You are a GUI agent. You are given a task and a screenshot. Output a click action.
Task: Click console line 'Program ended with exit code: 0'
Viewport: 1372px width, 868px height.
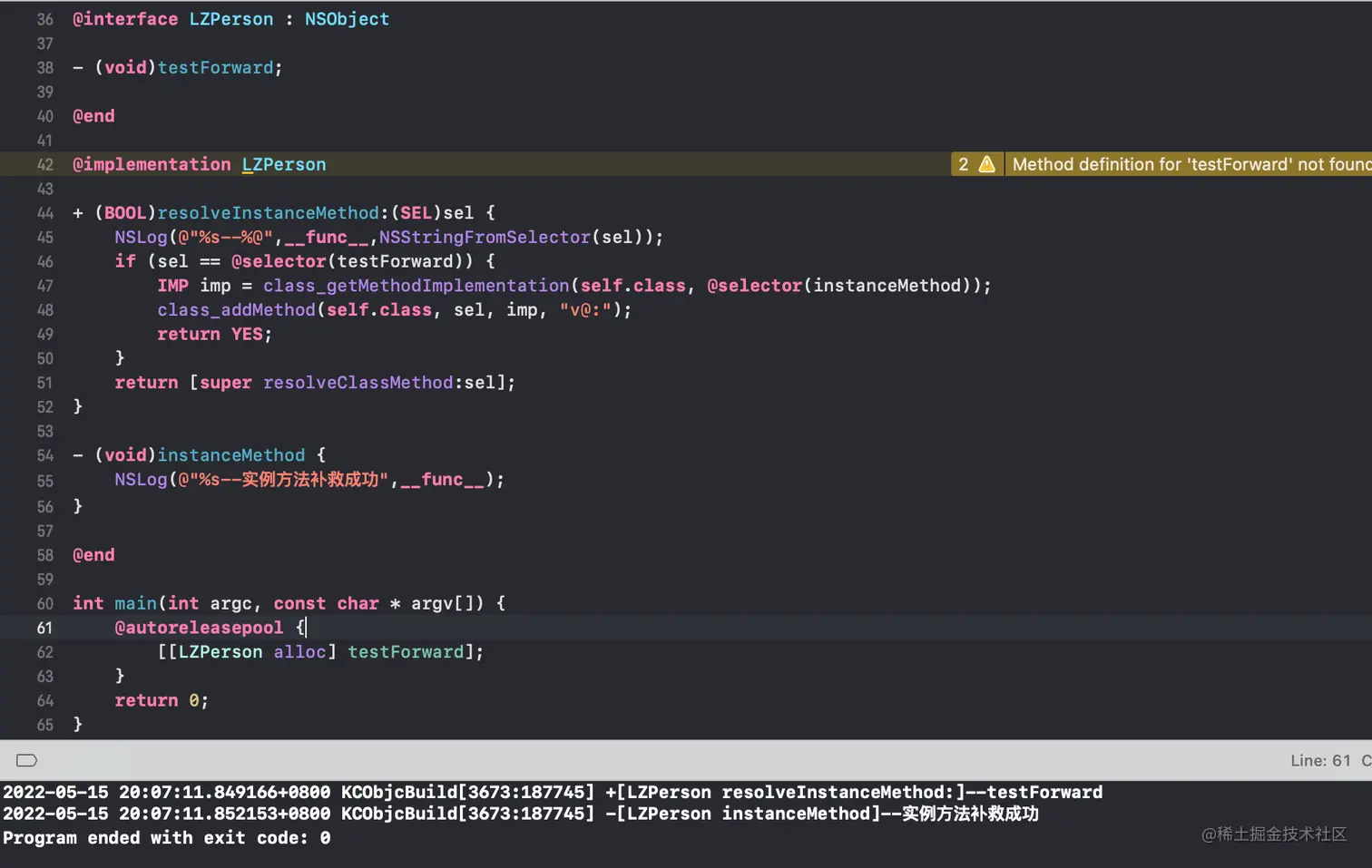[167, 838]
